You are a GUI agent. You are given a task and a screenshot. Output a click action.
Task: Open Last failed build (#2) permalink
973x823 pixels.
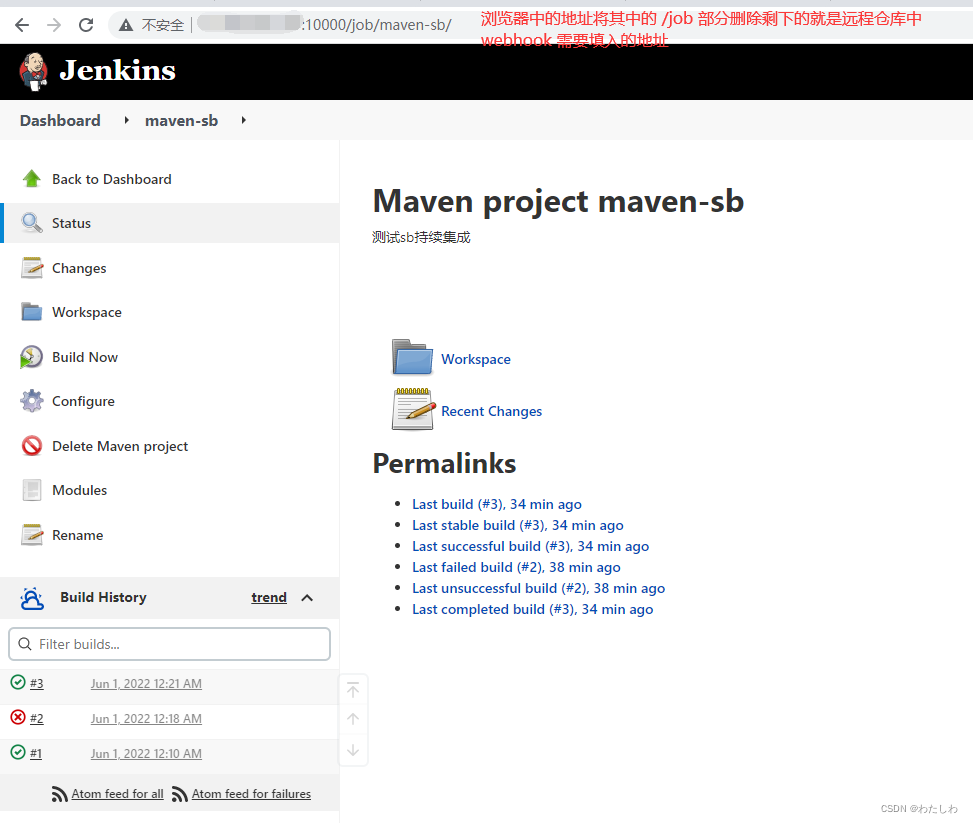tap(516, 567)
